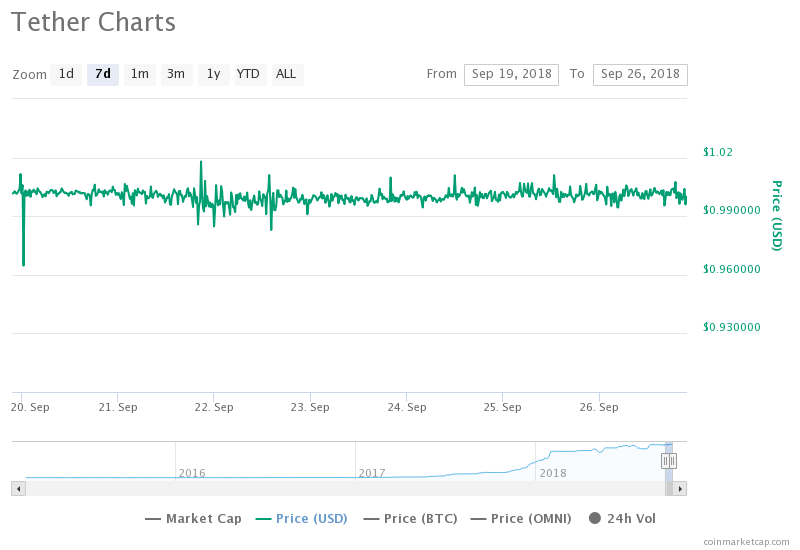Click the 25. Sep axis label
The width and height of the screenshot is (800, 550).
pyautogui.click(x=503, y=407)
